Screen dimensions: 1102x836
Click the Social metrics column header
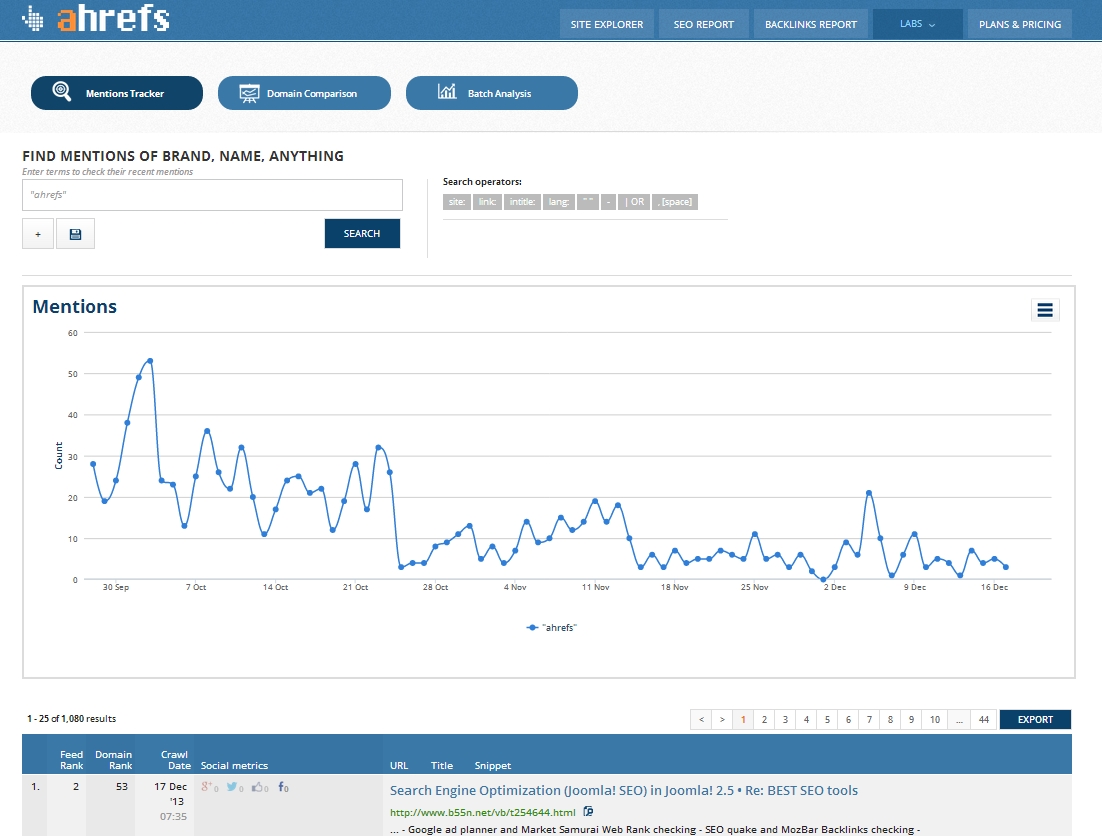coord(234,766)
